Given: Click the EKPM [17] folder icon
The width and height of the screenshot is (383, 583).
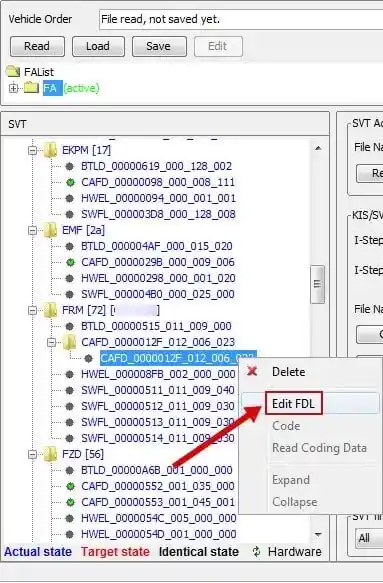Looking at the screenshot, I should point(50,150).
